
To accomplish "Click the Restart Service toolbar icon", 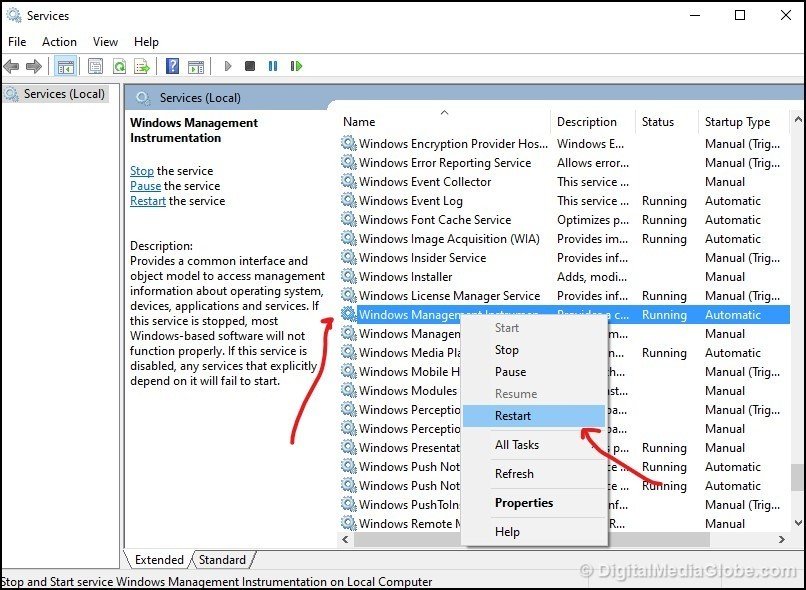I will click(x=296, y=66).
